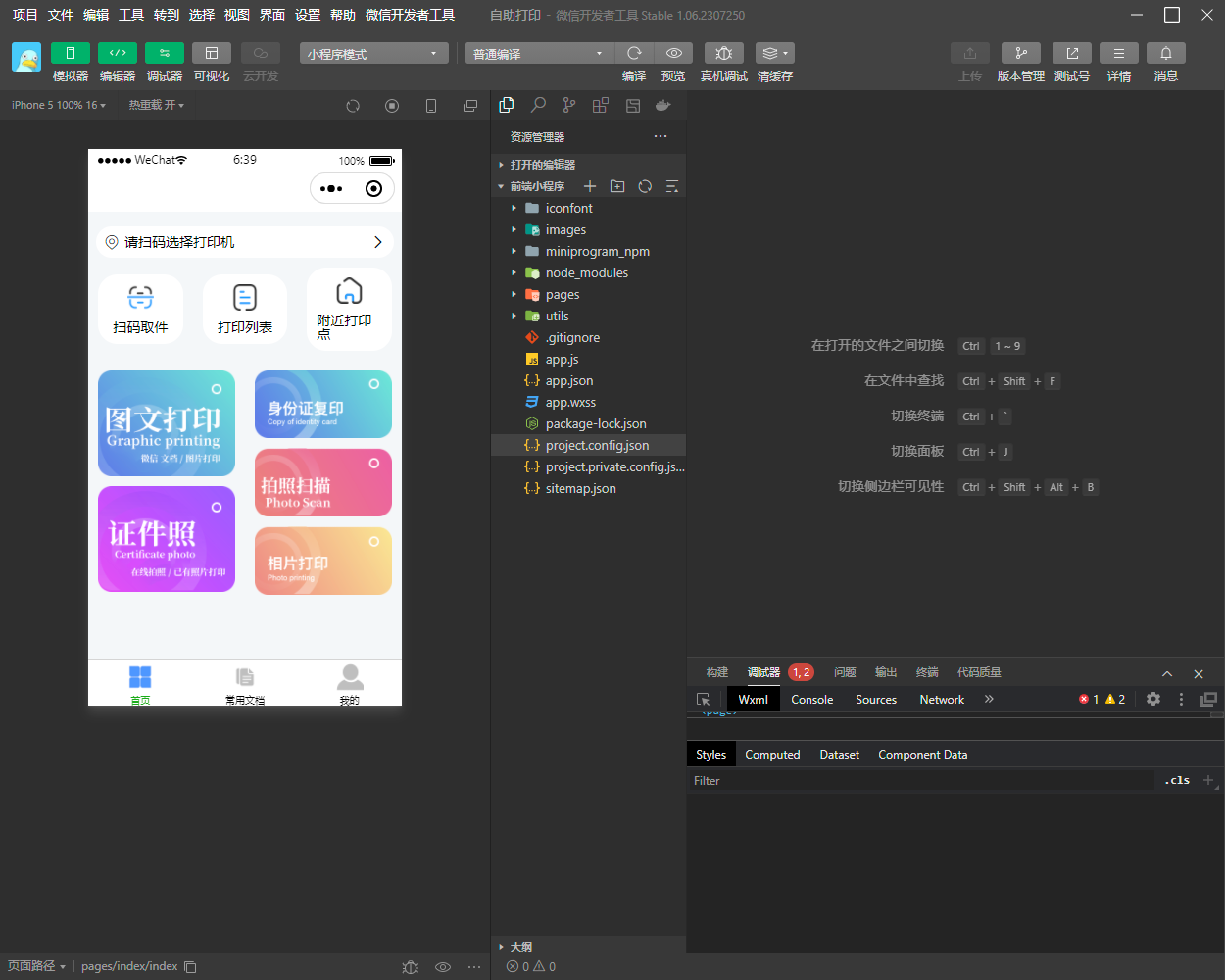Switch to the Computed tab in Styles panel

[772, 754]
